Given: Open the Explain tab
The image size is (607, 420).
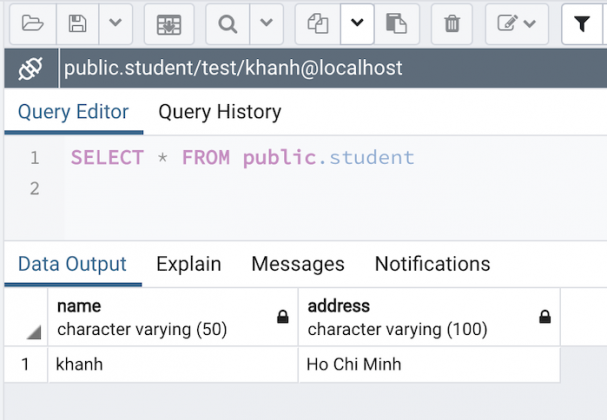Looking at the screenshot, I should point(189,264).
